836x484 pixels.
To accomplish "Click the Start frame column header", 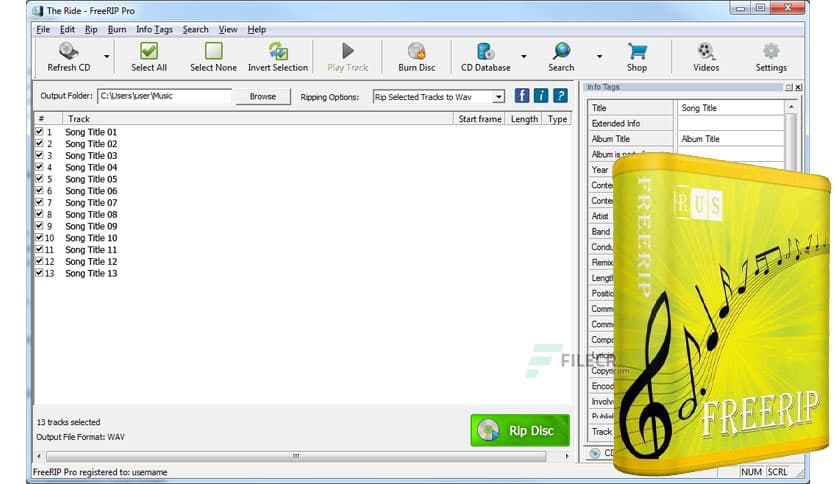I will pos(480,119).
